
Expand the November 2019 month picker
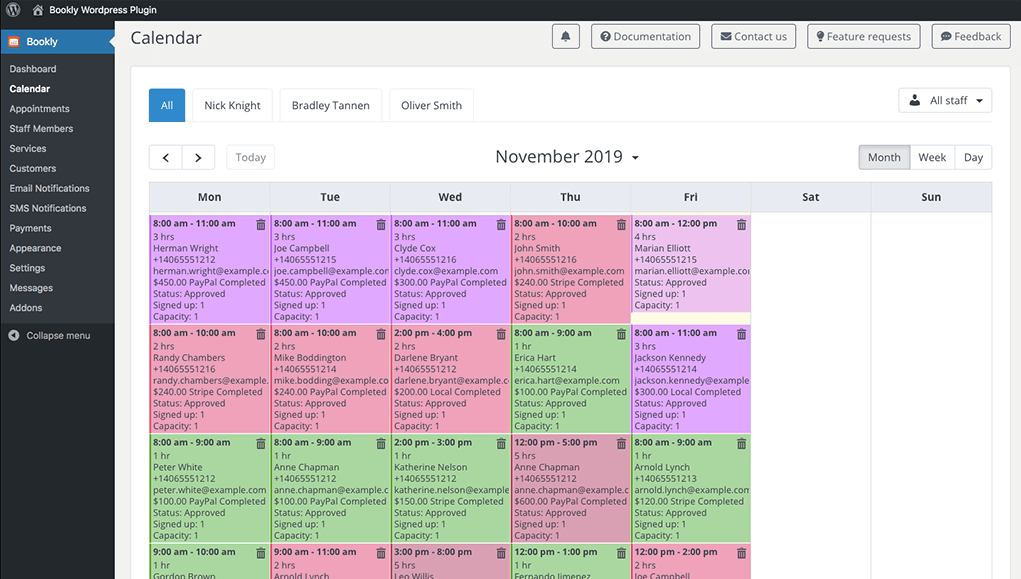tap(567, 157)
